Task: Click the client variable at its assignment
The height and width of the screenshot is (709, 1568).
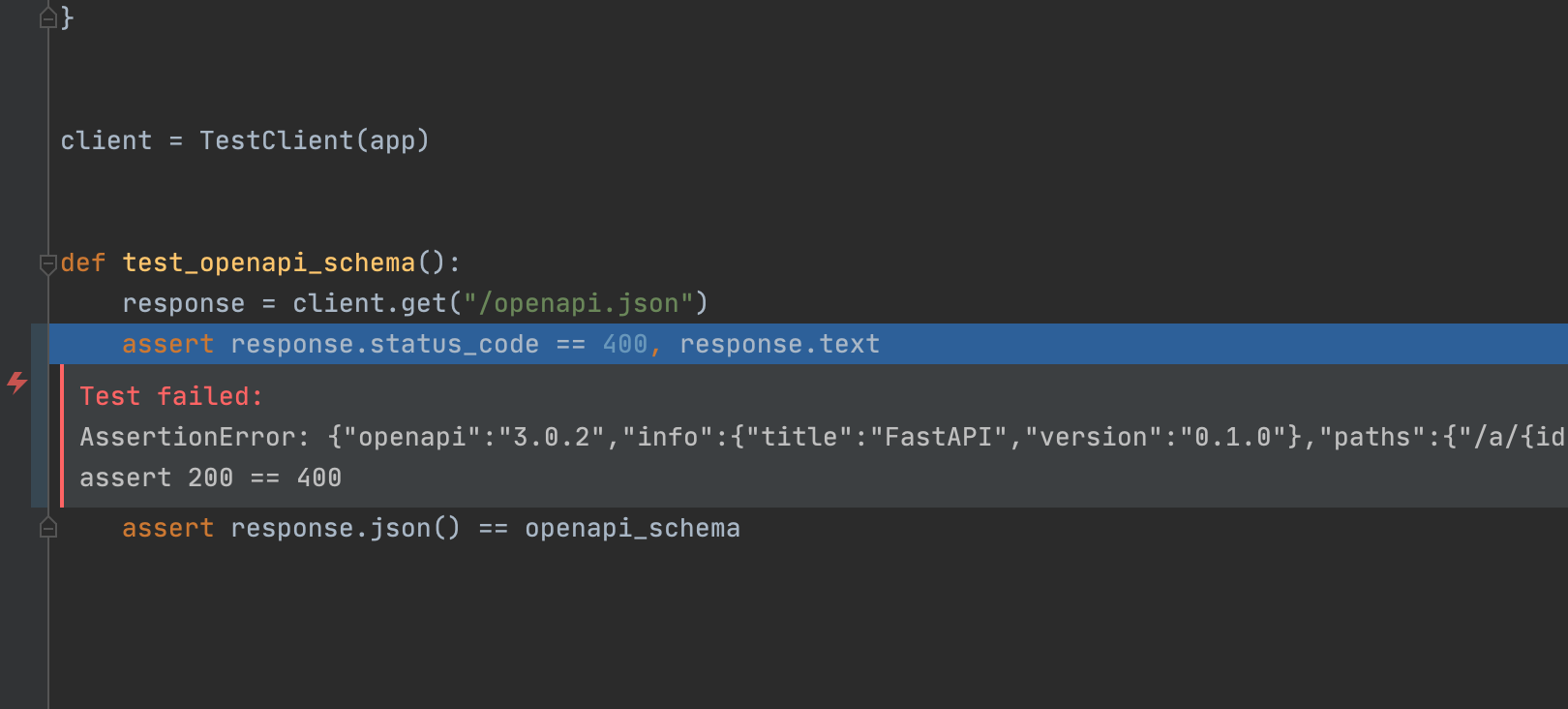Action: [x=106, y=140]
